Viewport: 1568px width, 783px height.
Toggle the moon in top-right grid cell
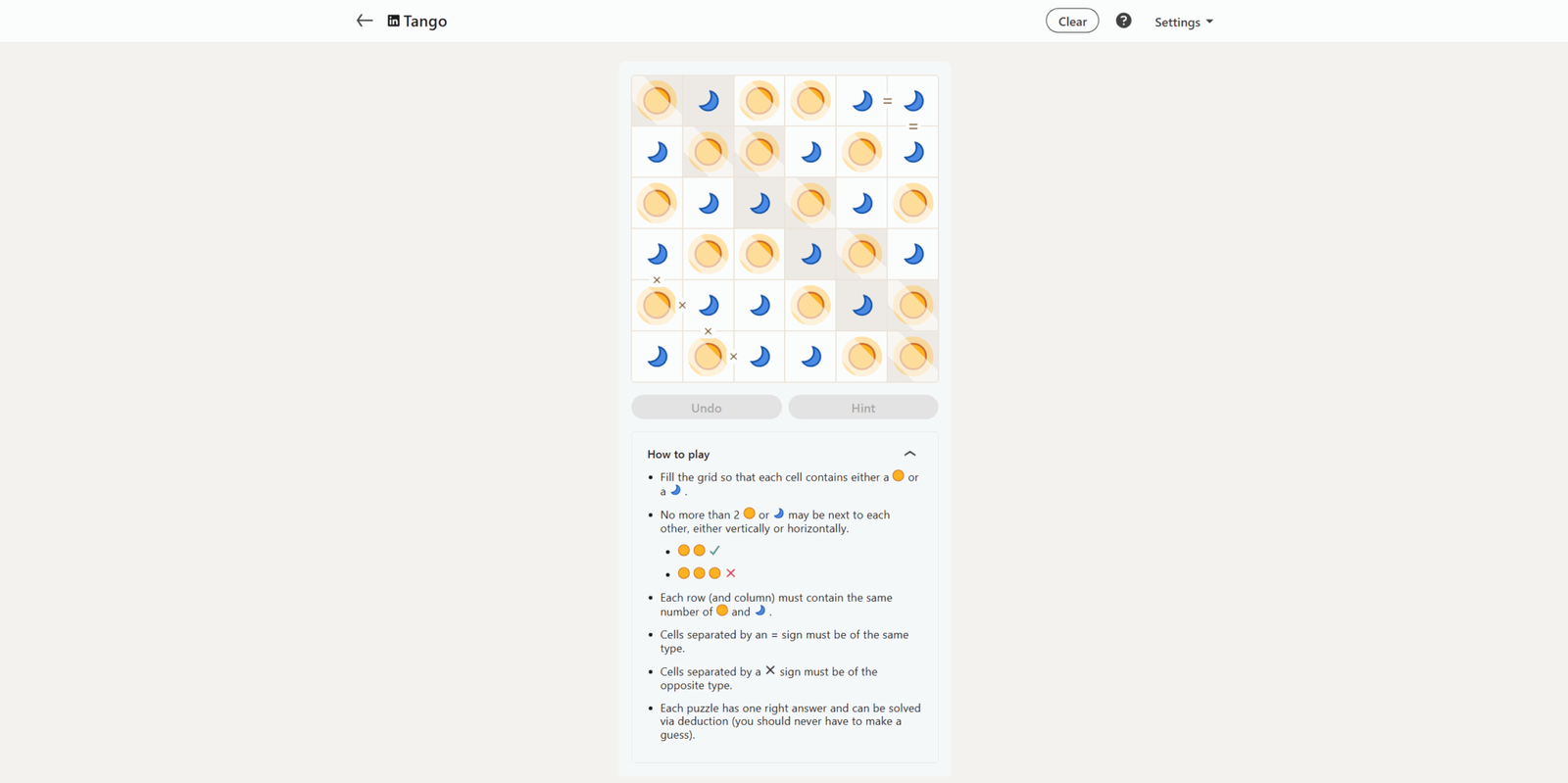point(912,101)
